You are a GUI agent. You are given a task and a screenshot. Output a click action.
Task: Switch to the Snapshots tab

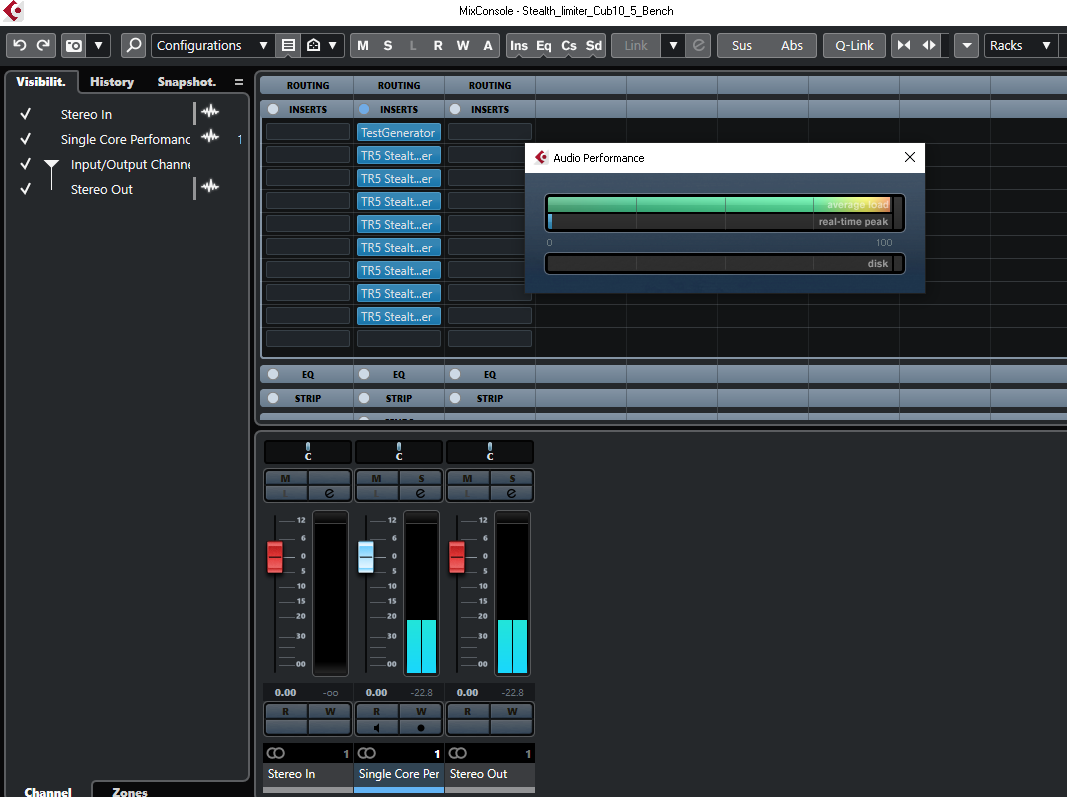coord(186,82)
